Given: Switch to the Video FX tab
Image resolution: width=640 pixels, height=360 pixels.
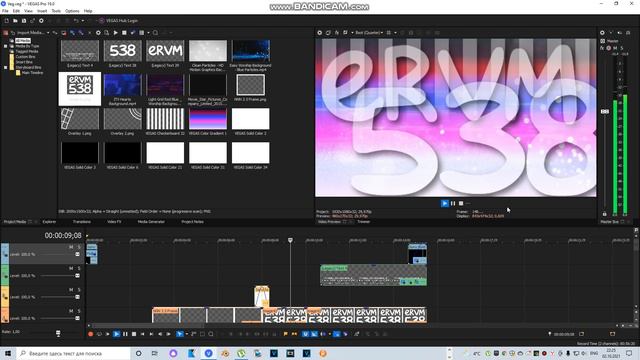Looking at the screenshot, I should (114, 222).
